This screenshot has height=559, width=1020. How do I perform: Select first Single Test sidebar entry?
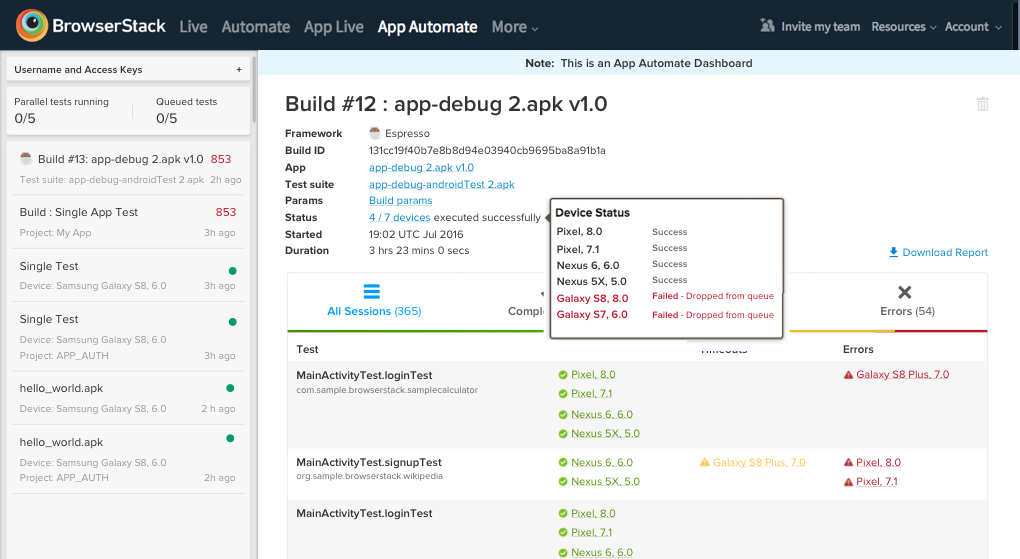coord(128,275)
